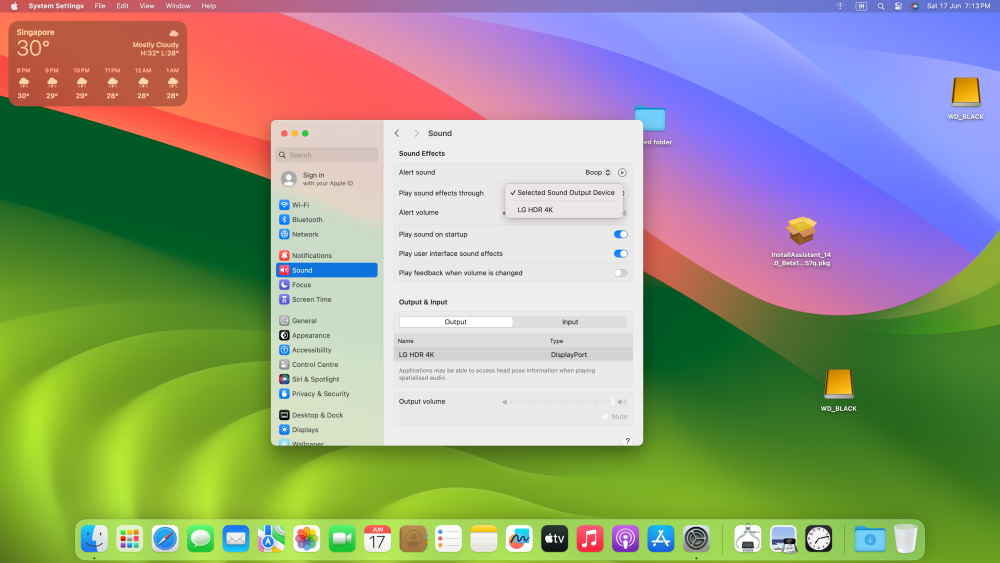
Task: Click the Output volume slider
Action: 562,402
